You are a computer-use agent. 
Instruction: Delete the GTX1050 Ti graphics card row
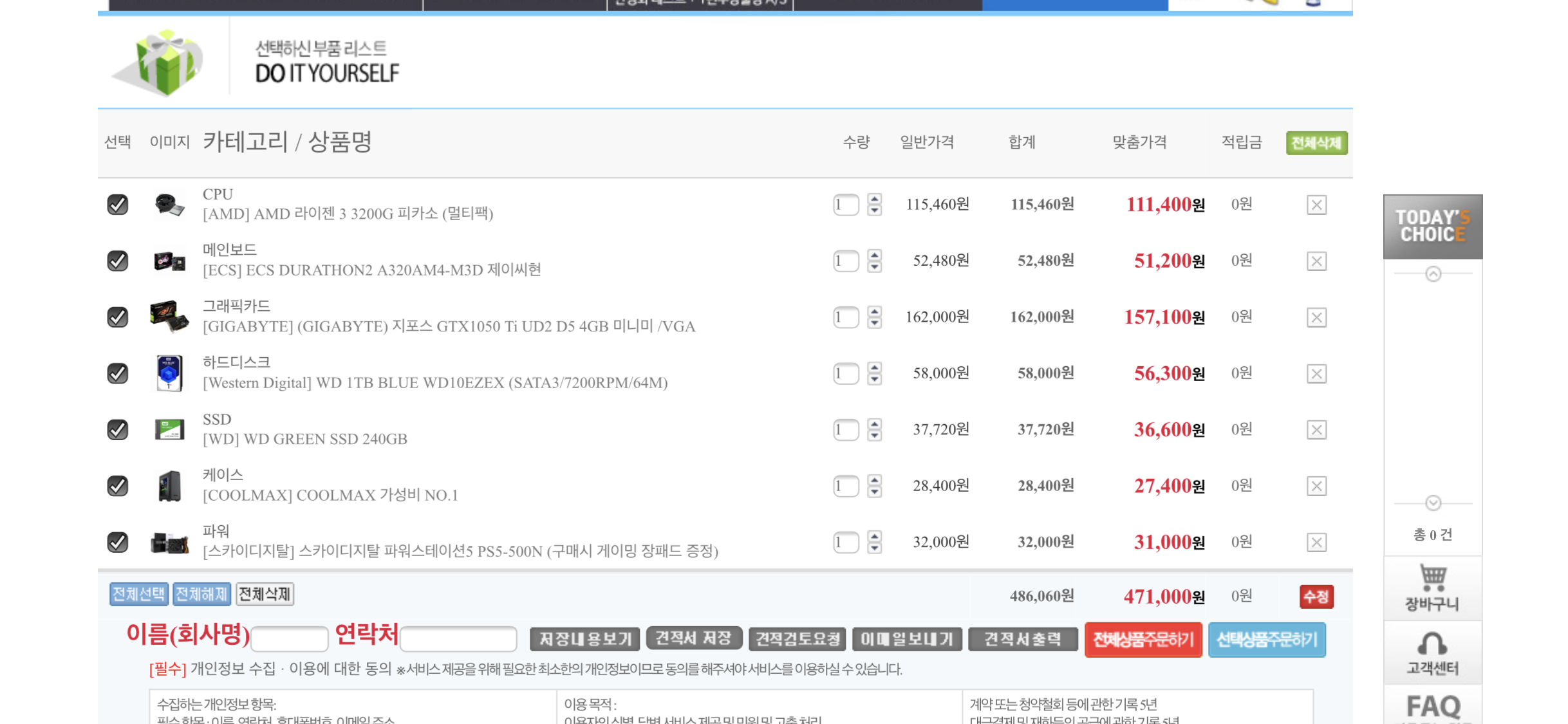pyautogui.click(x=1316, y=317)
